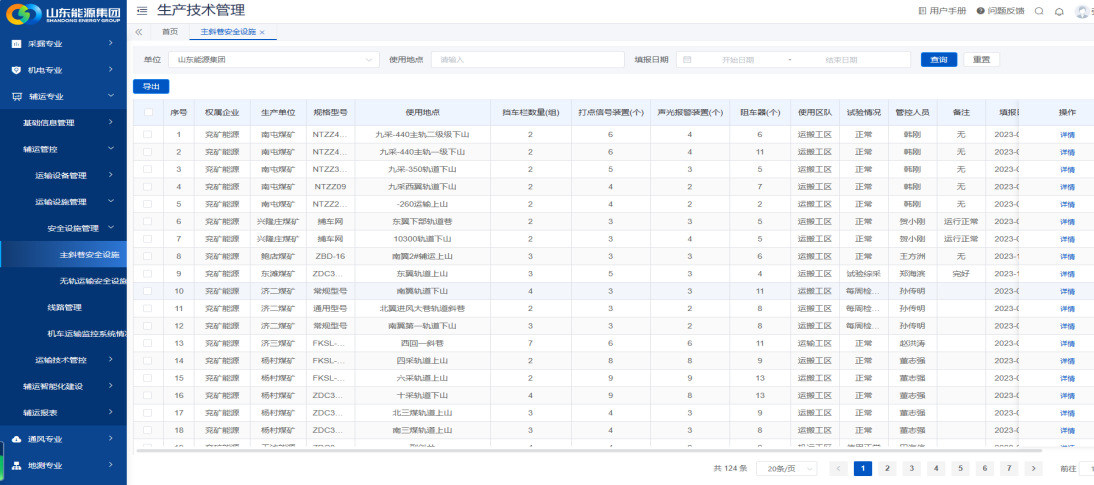Collapse the 辅运专业 sidebar section
Viewport: 1094px width, 485px height.
pyautogui.click(x=110, y=97)
